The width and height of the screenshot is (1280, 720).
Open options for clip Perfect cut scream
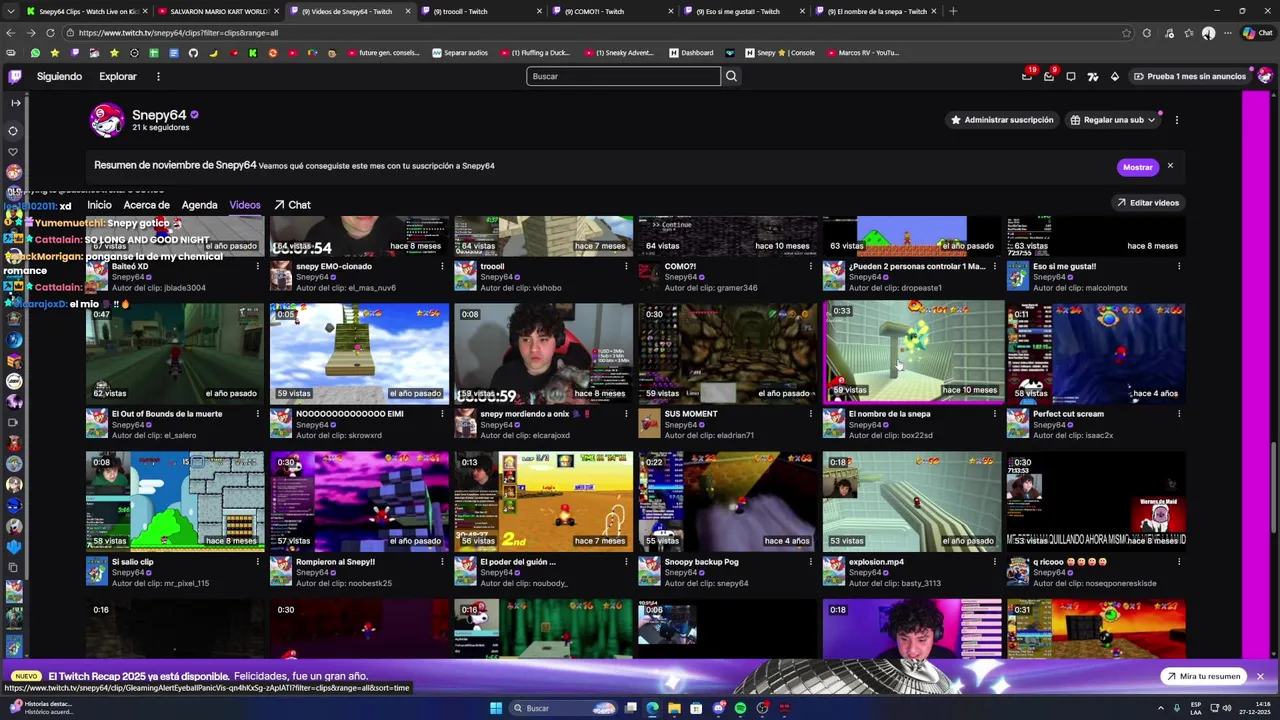coord(1179,414)
